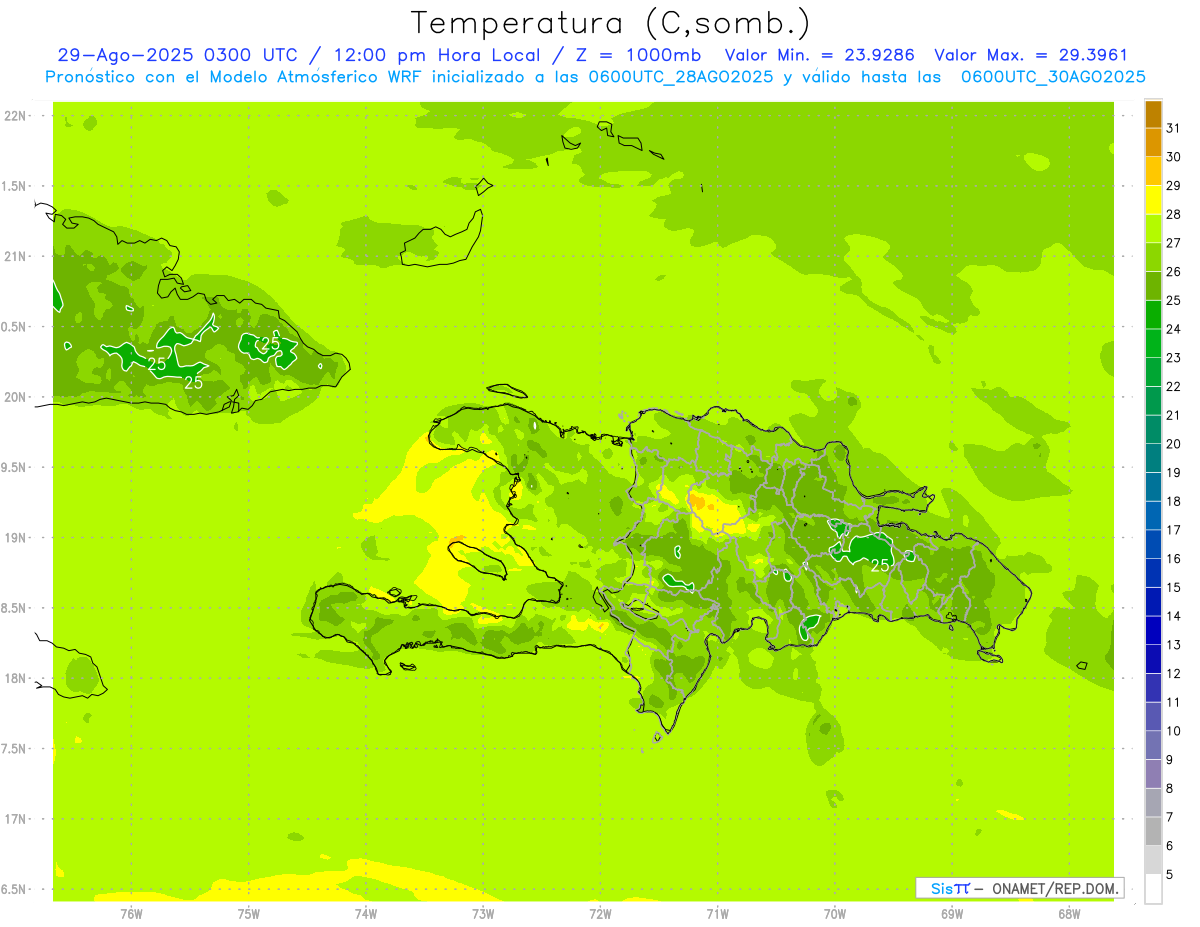The width and height of the screenshot is (1200, 927).
Task: Click the 31 label on the color scale
Action: pos(1174,128)
